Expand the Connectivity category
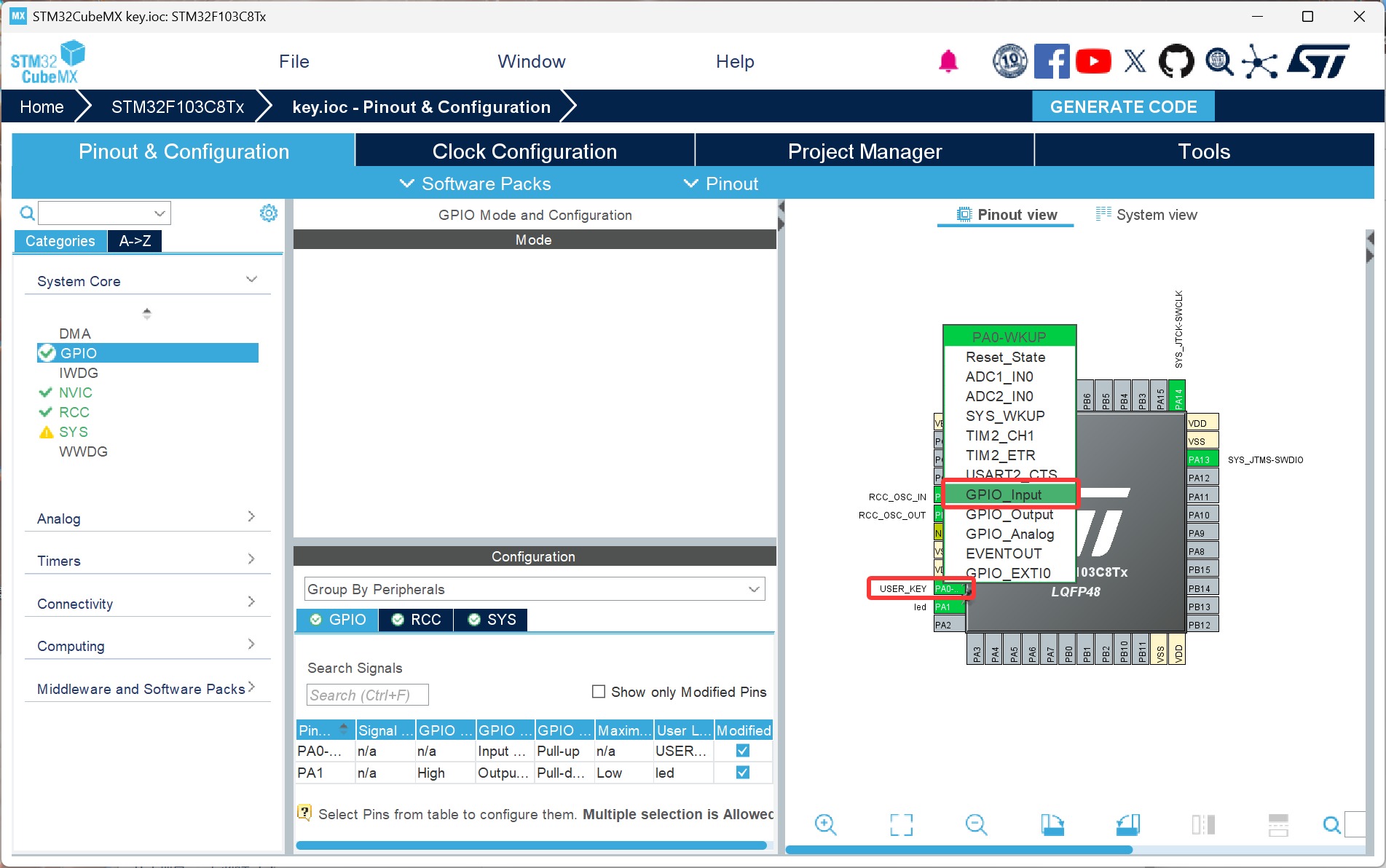Viewport: 1386px width, 868px height. point(251,601)
